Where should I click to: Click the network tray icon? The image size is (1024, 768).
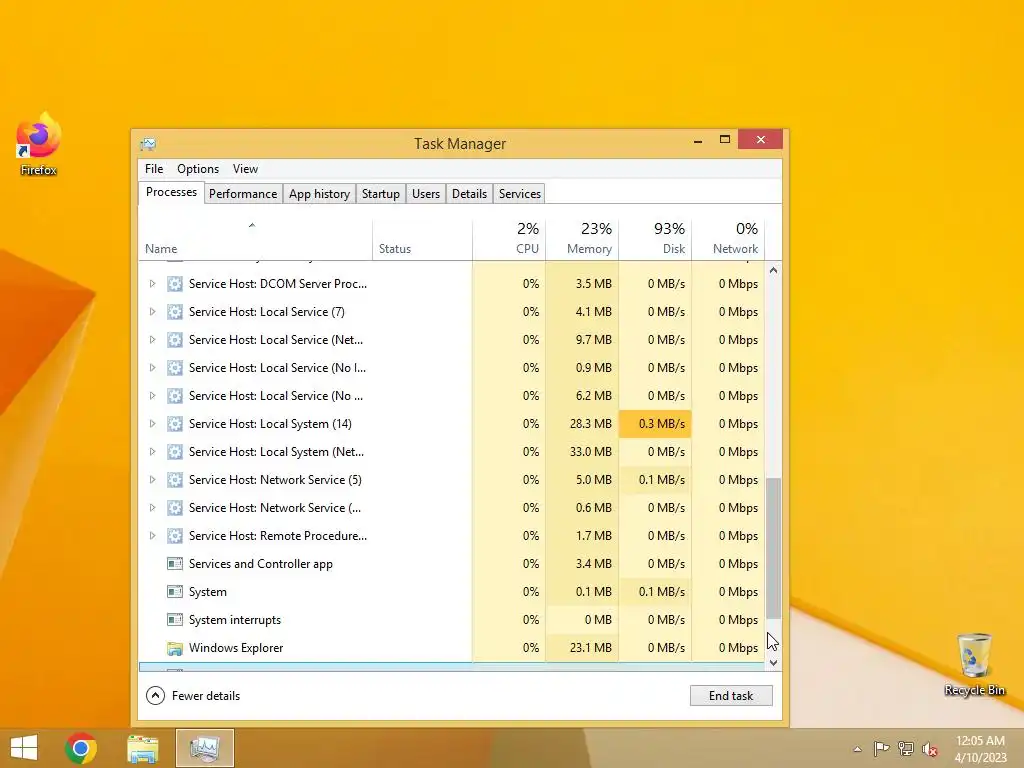click(x=906, y=748)
